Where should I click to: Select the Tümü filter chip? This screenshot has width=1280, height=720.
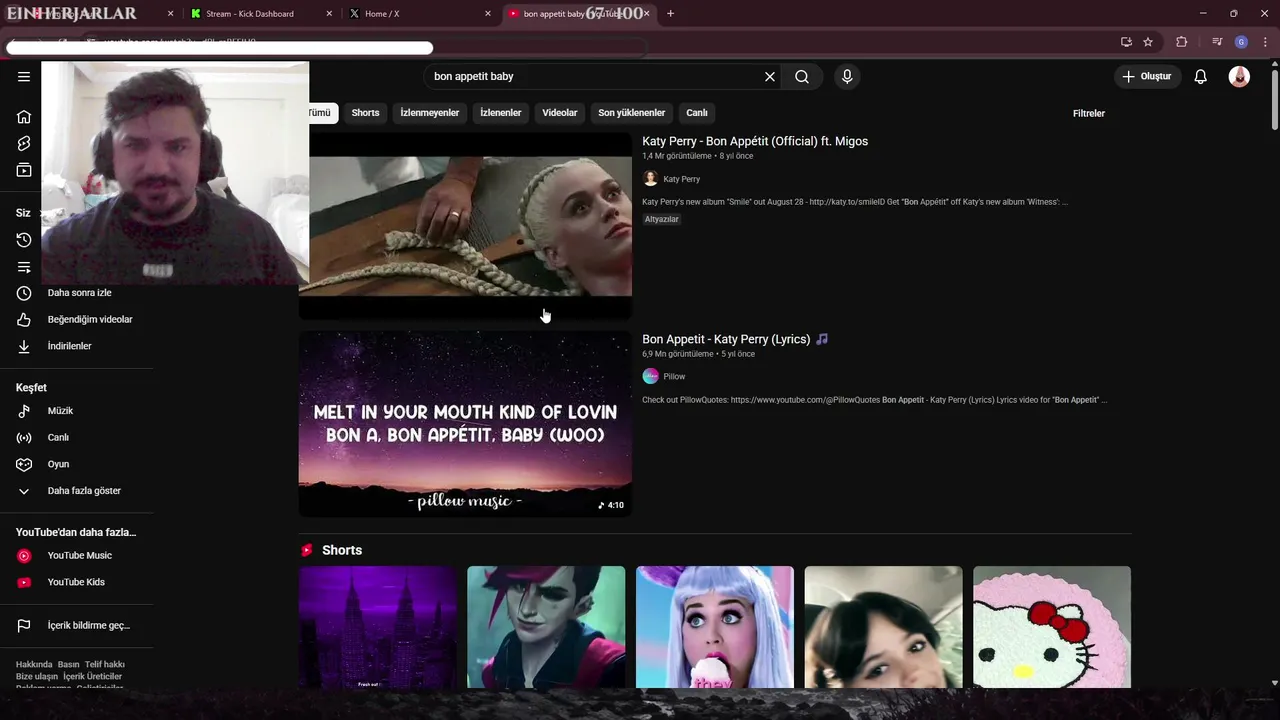point(322,113)
